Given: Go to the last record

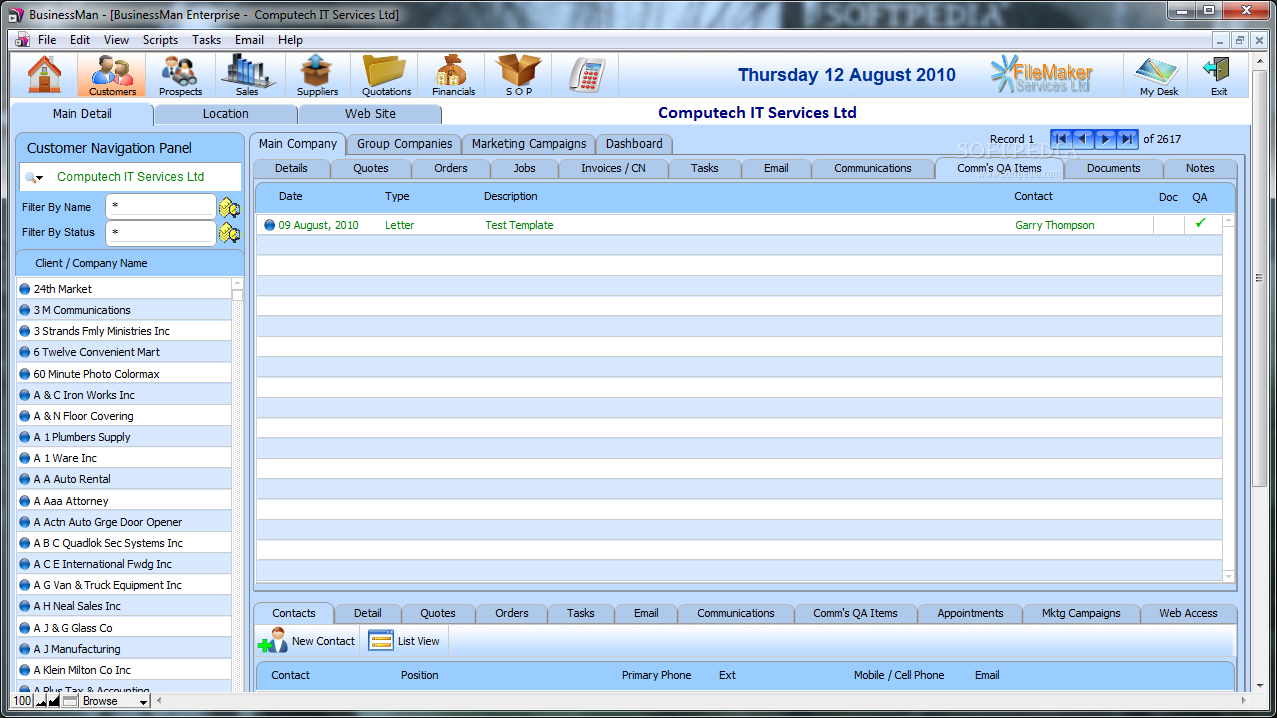Looking at the screenshot, I should 1128,139.
